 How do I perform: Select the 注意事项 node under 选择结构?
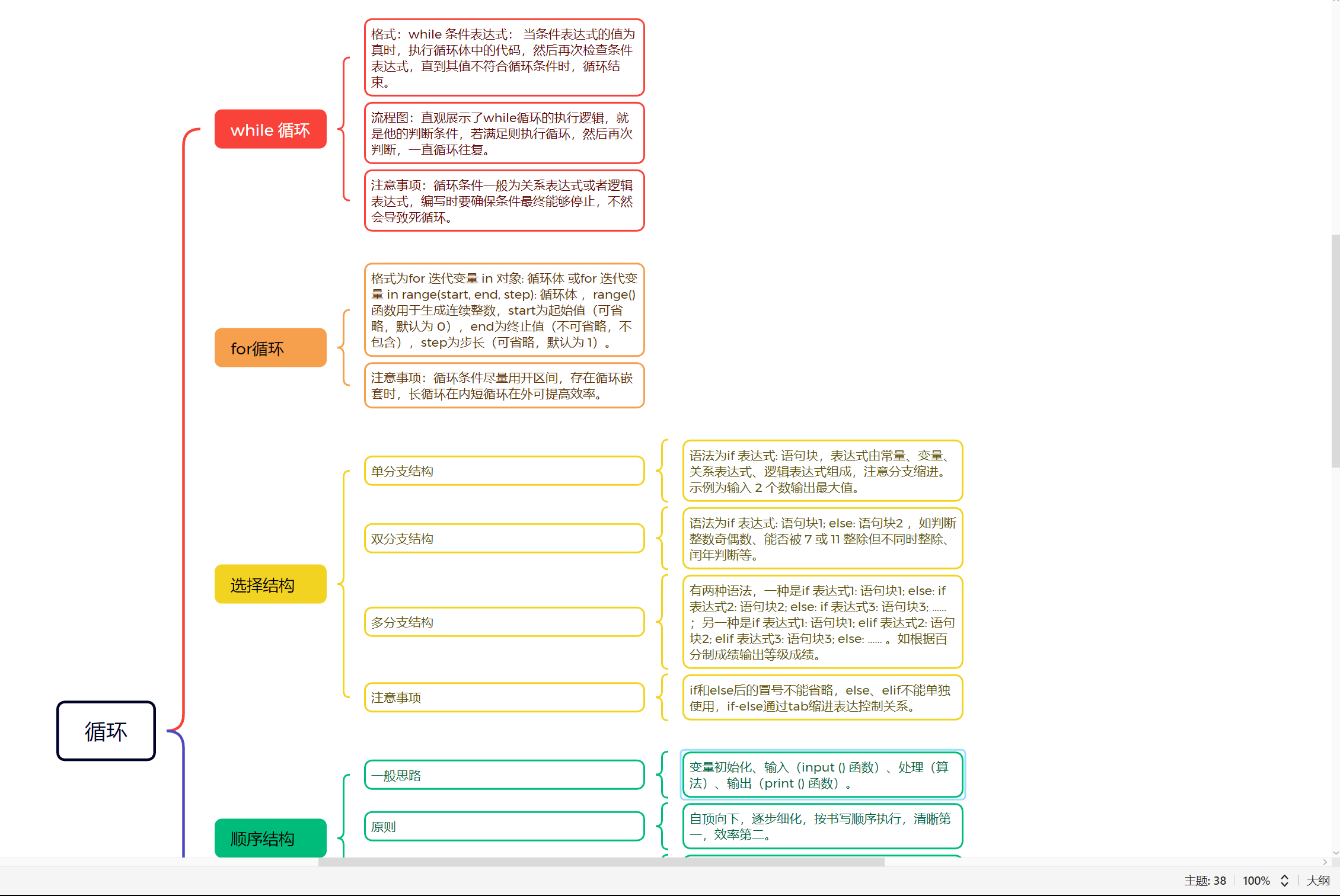pyautogui.click(x=505, y=697)
